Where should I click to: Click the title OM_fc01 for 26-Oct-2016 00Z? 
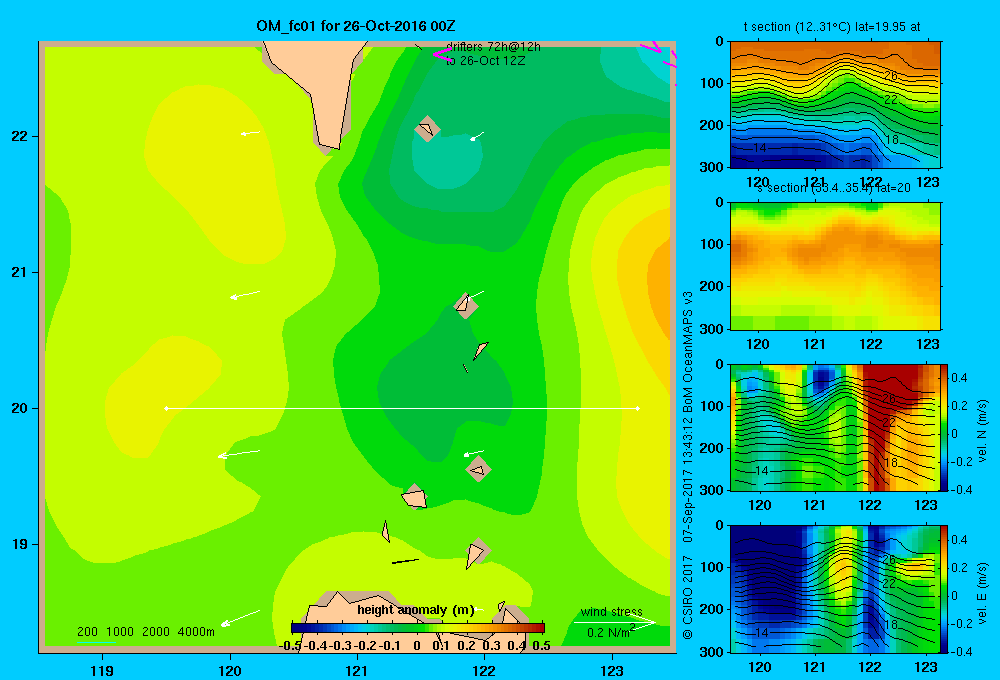coord(355,26)
